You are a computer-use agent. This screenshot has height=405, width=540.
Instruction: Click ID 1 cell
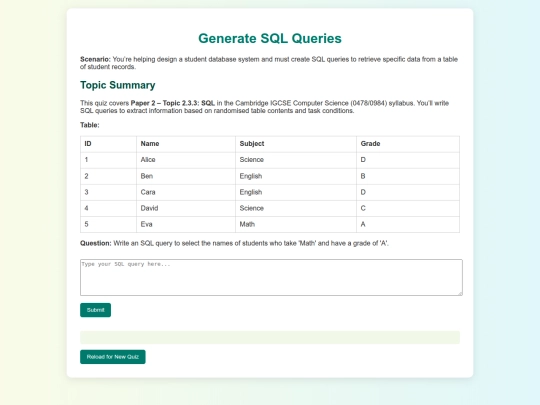(108, 160)
